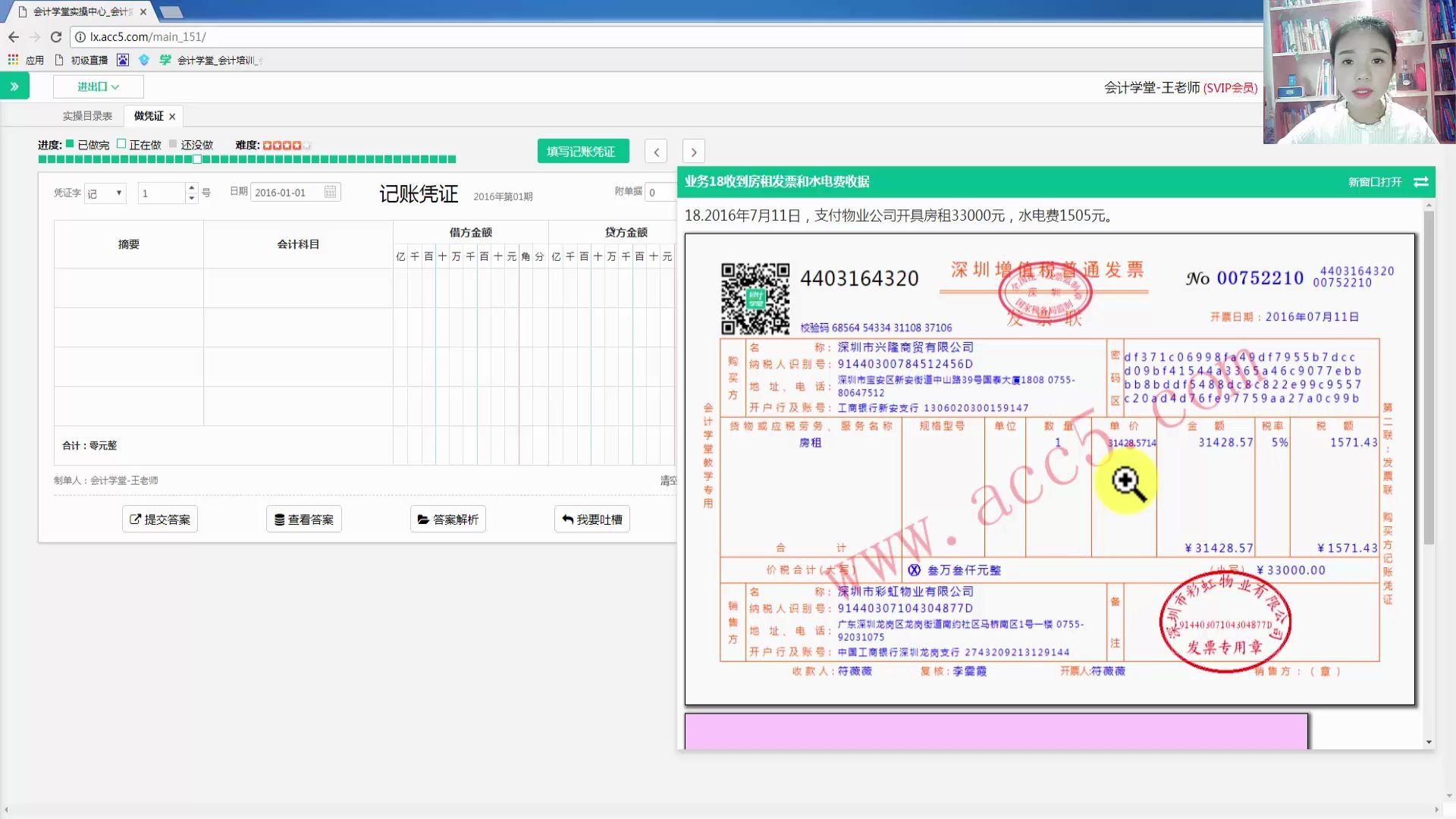Image resolution: width=1456 pixels, height=819 pixels.
Task: Go to next task arrow button
Action: 693,152
